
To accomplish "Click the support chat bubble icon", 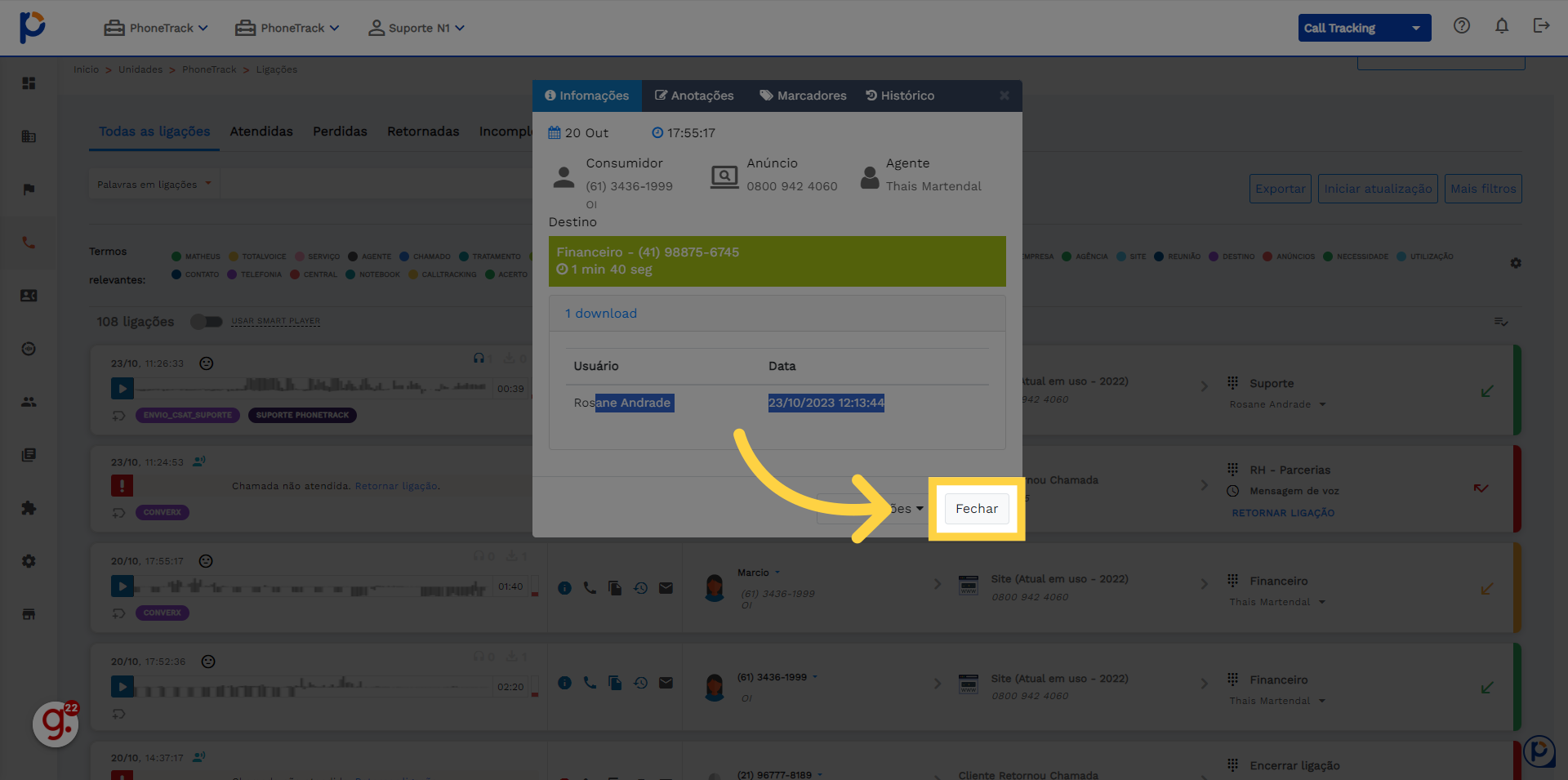I will (x=1539, y=751).
